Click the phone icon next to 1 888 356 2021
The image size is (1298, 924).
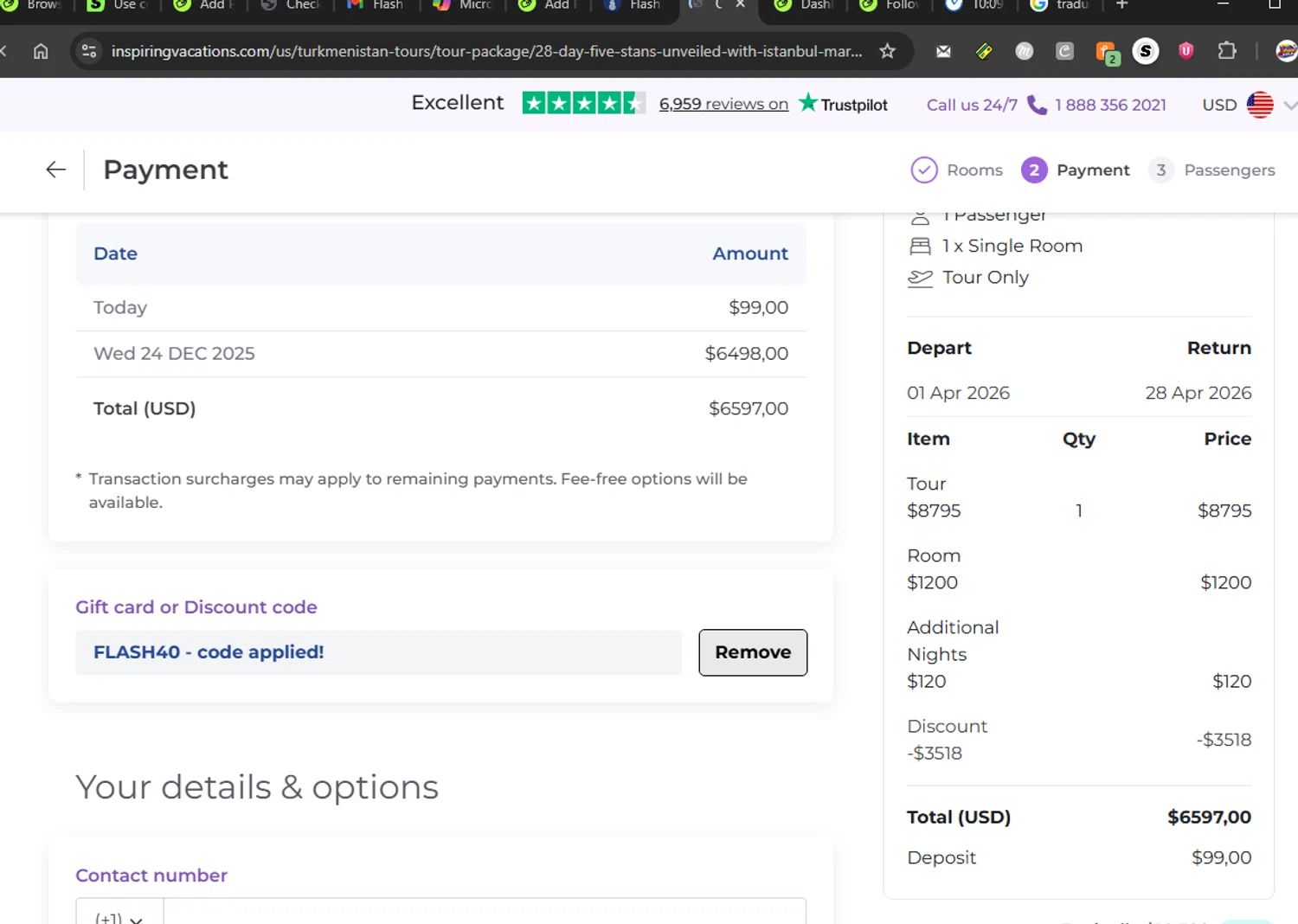coord(1037,105)
